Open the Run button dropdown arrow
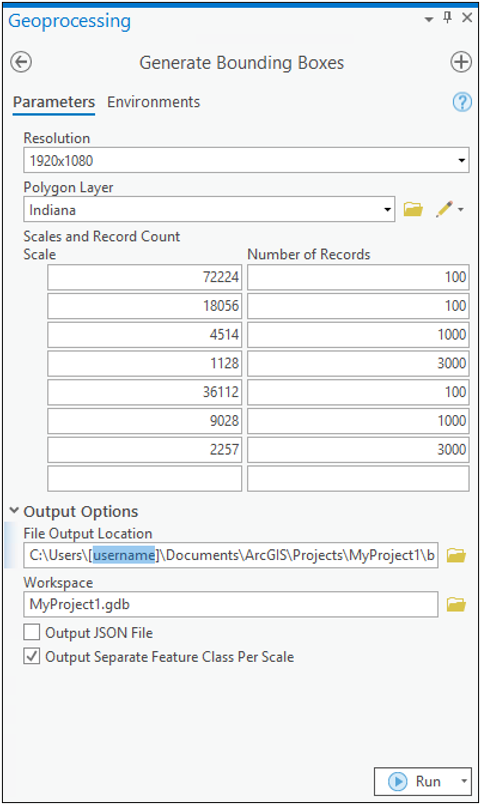 [464, 781]
